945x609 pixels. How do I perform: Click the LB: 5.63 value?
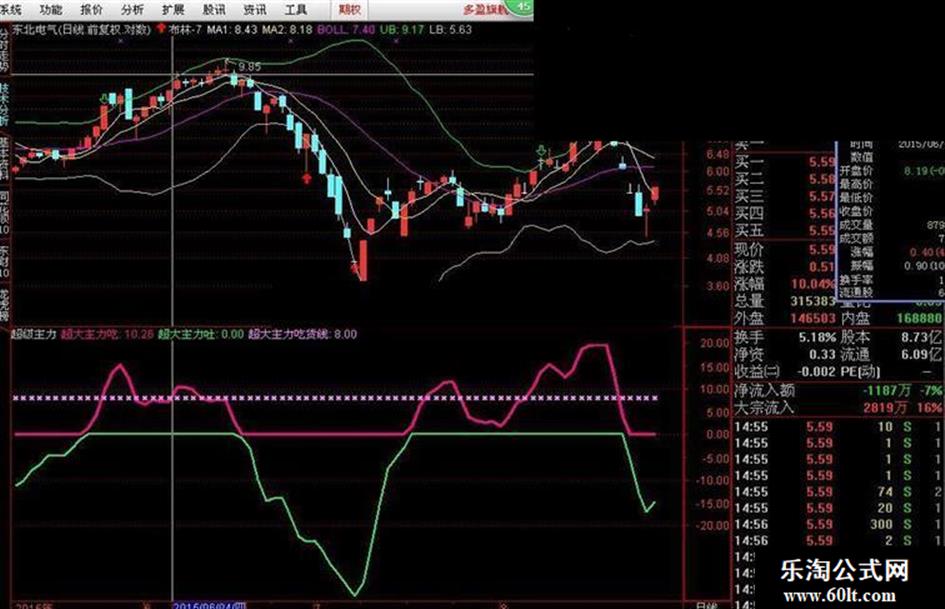point(450,29)
